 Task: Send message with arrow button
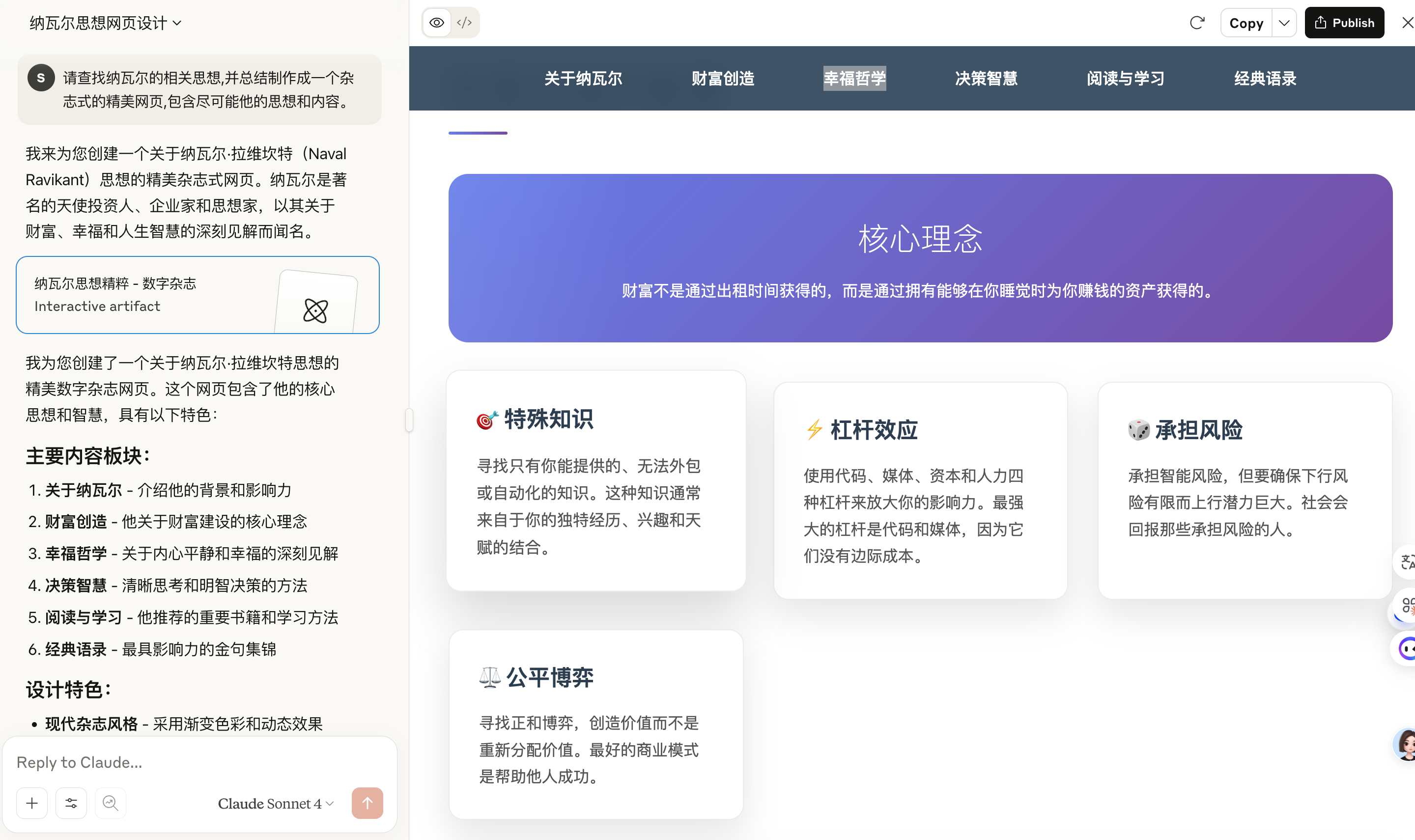(368, 803)
